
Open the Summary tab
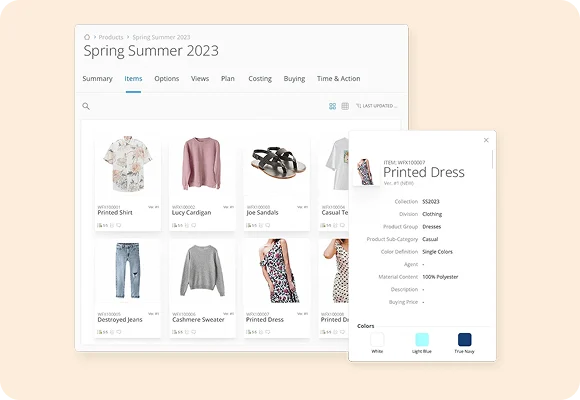point(98,78)
